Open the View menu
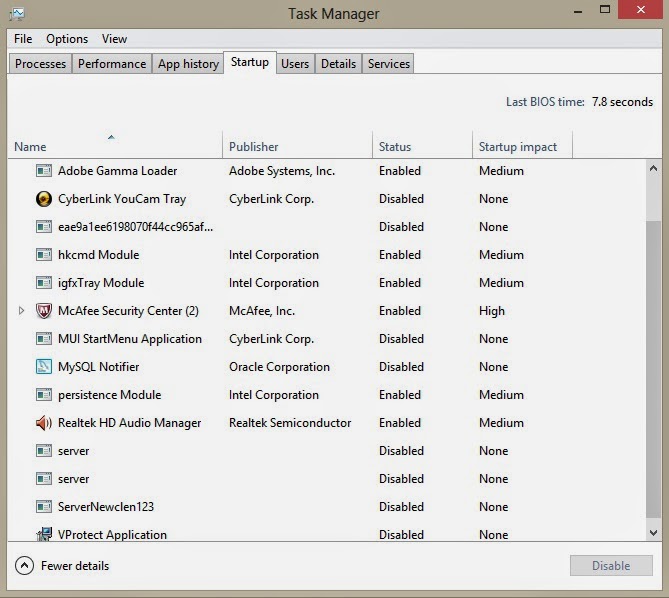Screen dimensions: 669x598 tap(114, 39)
